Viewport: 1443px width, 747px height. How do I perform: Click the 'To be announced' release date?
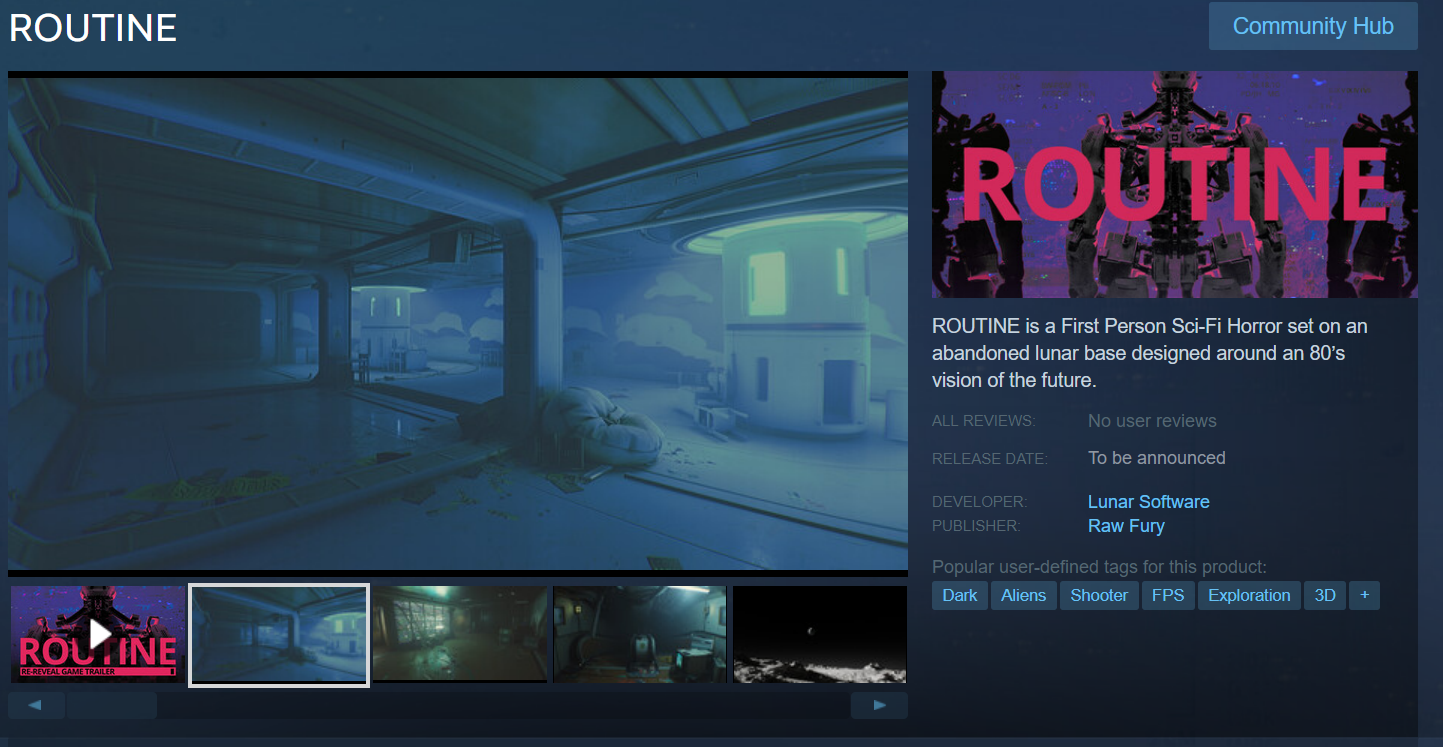(x=1156, y=458)
